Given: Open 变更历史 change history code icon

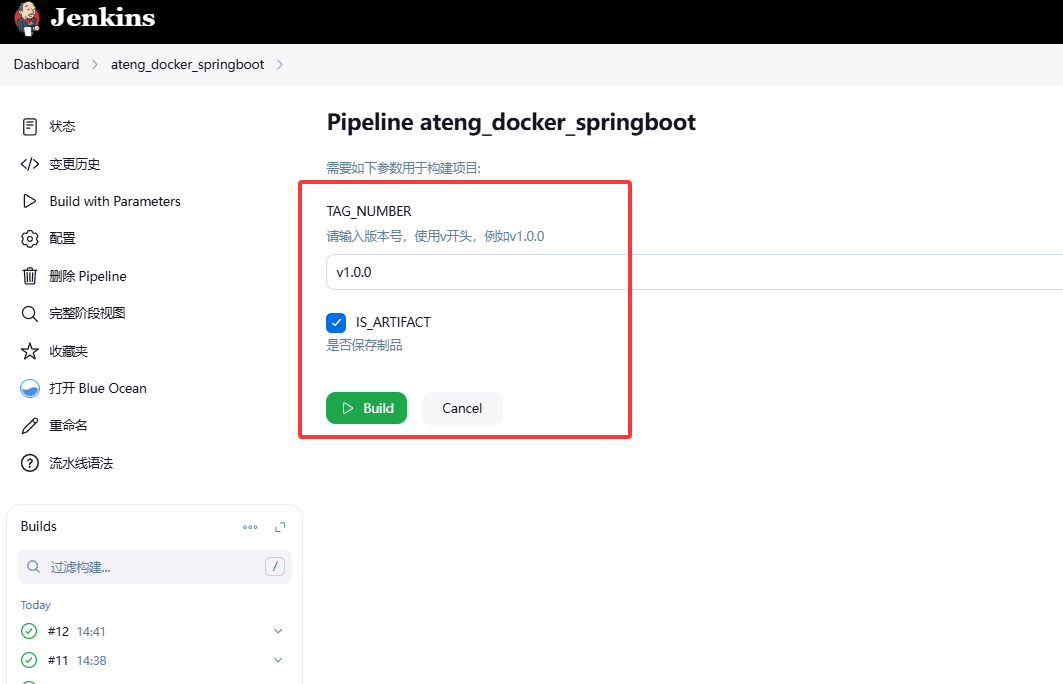Looking at the screenshot, I should [x=30, y=164].
